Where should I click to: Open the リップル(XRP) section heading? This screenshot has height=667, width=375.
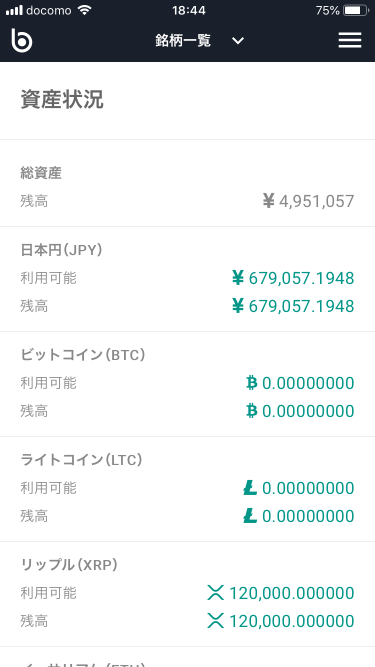(69, 565)
